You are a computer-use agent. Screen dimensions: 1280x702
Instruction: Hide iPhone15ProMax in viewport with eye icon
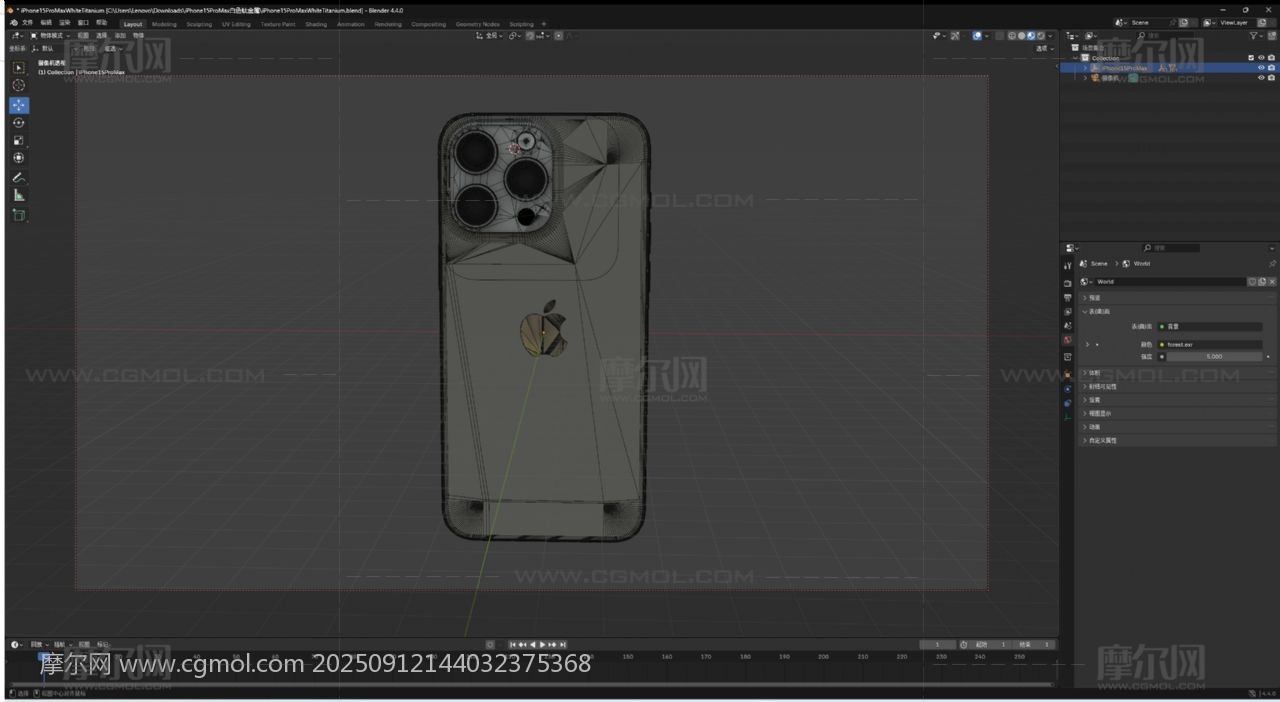point(1261,68)
